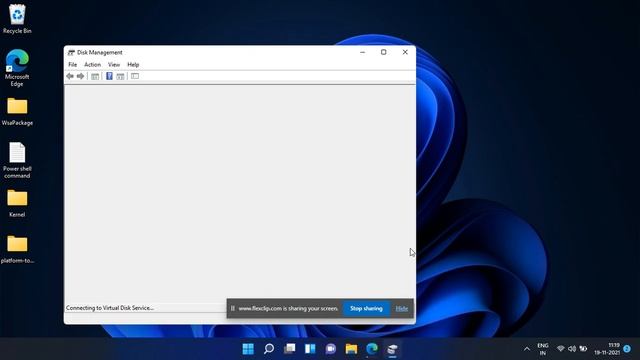Click the Show/Hide Action Pane toolbar icon
Image resolution: width=640 pixels, height=360 pixels.
pyautogui.click(x=120, y=76)
